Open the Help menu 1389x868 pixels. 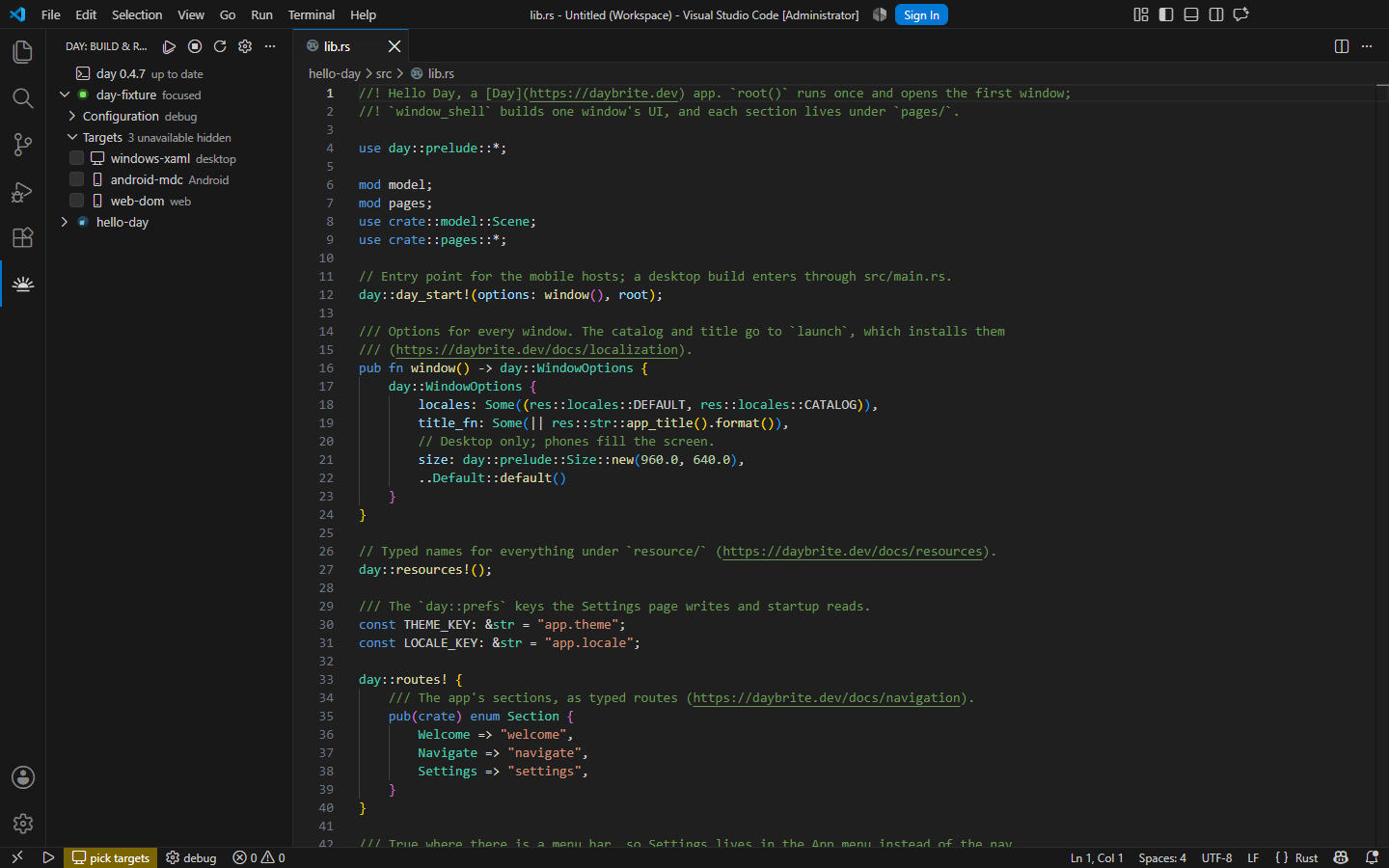click(364, 14)
